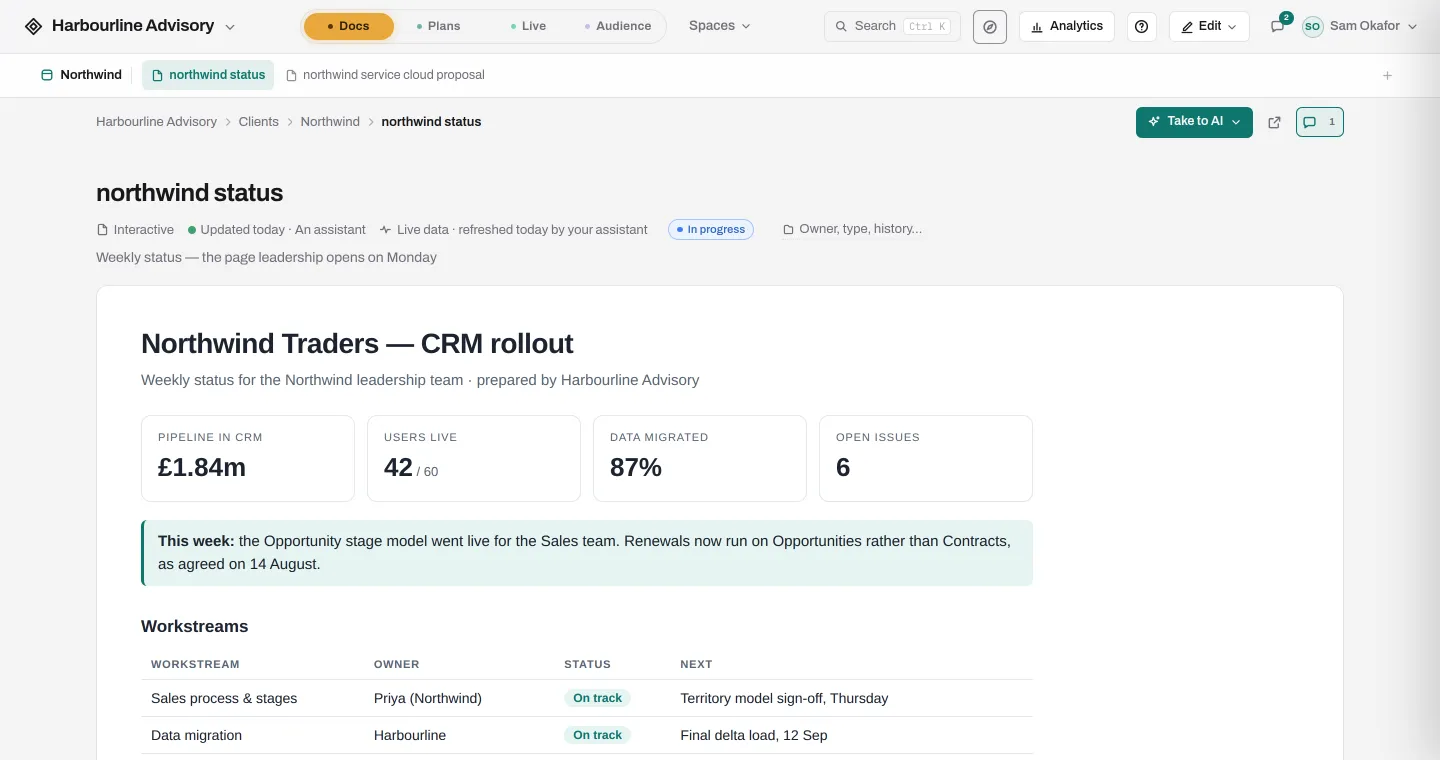
Task: Select the Northwind space tab
Action: 81,75
